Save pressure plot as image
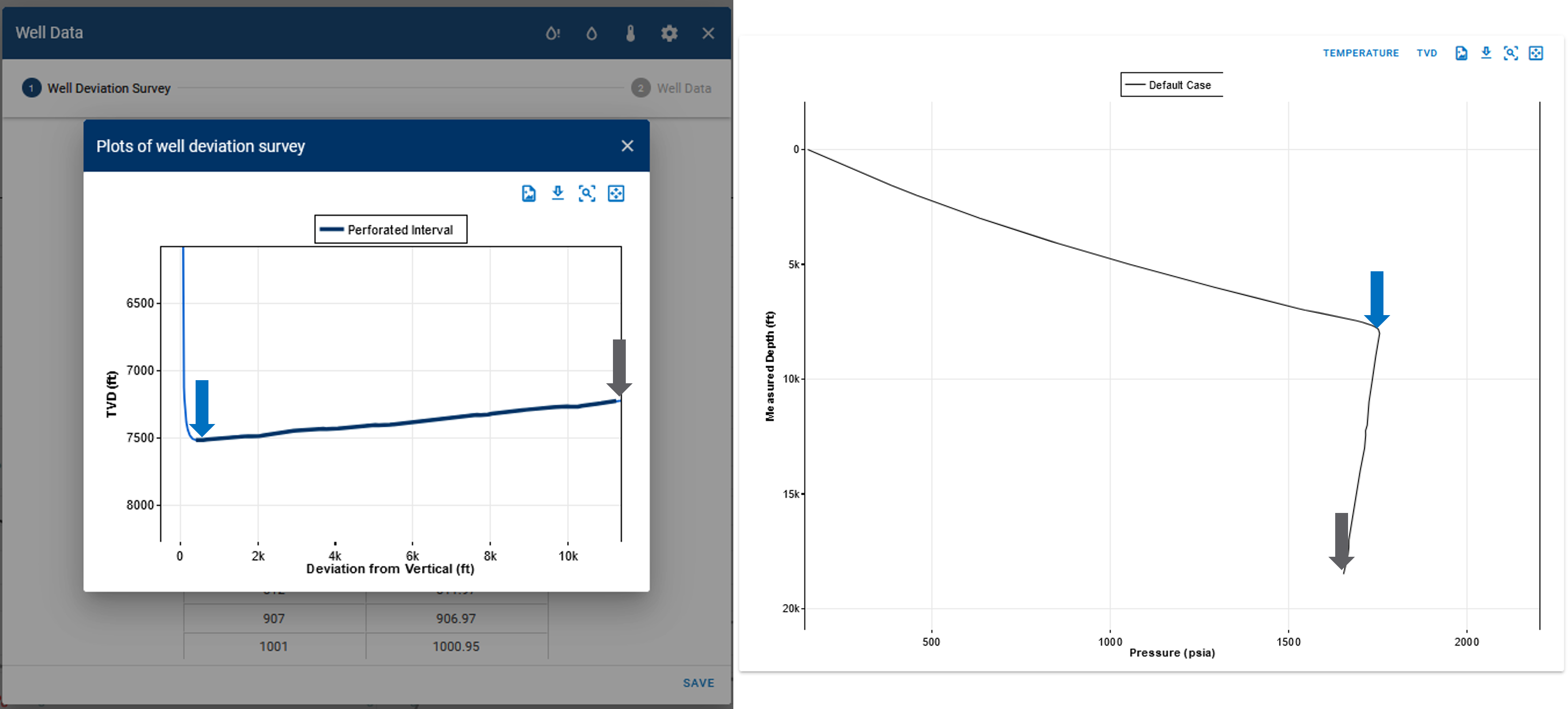The width and height of the screenshot is (1568, 709). [1461, 53]
